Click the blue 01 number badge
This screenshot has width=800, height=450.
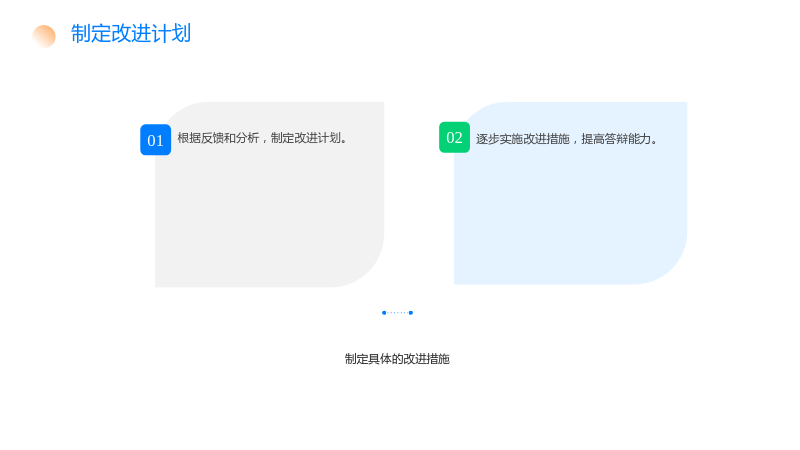156,140
